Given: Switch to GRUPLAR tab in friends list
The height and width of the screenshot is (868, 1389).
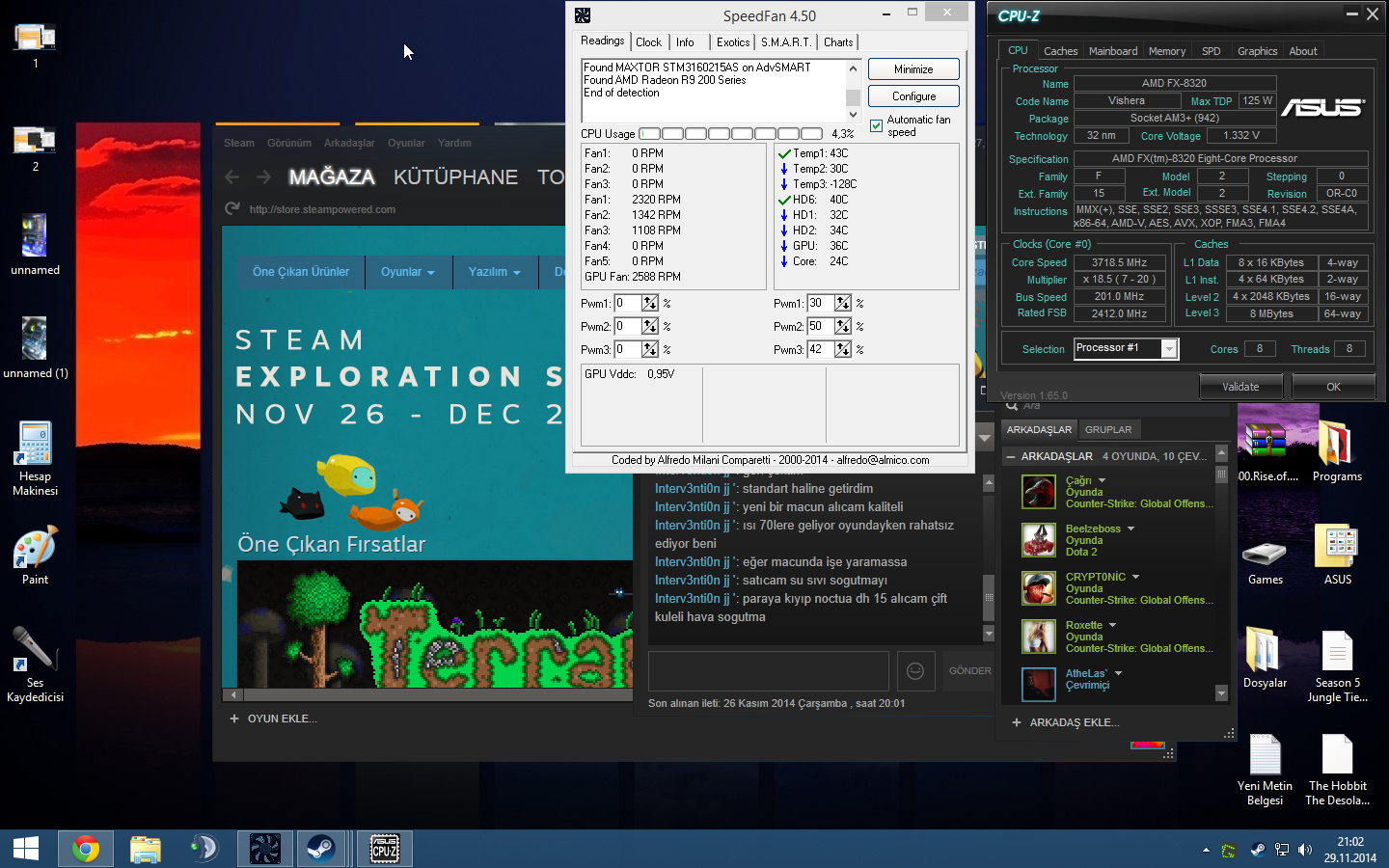Looking at the screenshot, I should tap(1108, 429).
